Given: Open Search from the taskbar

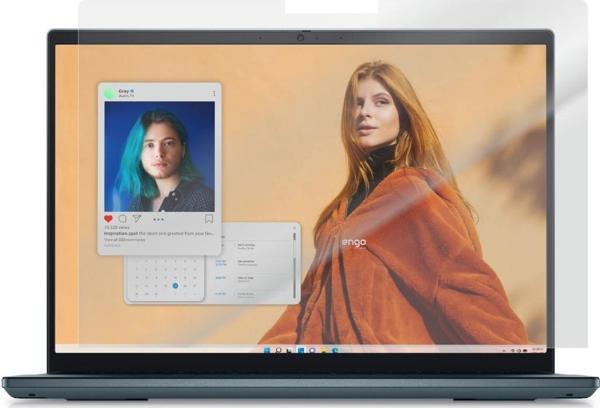Looking at the screenshot, I should pyautogui.click(x=279, y=350).
